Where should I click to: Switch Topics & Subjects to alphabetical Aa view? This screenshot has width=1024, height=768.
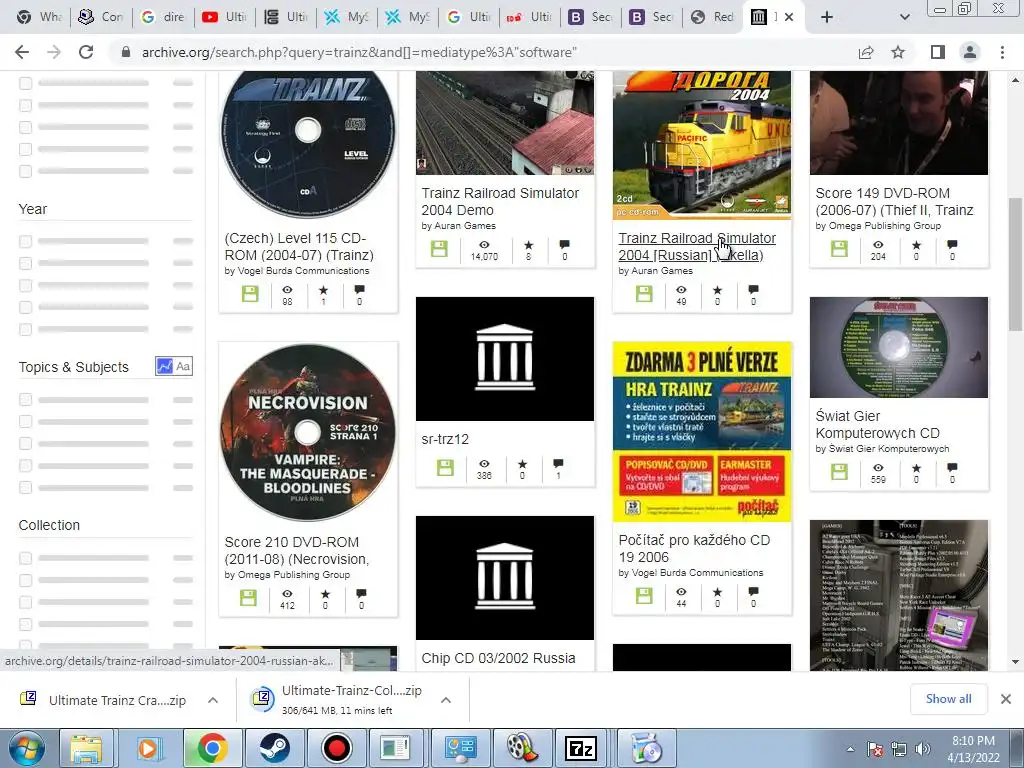(x=183, y=366)
